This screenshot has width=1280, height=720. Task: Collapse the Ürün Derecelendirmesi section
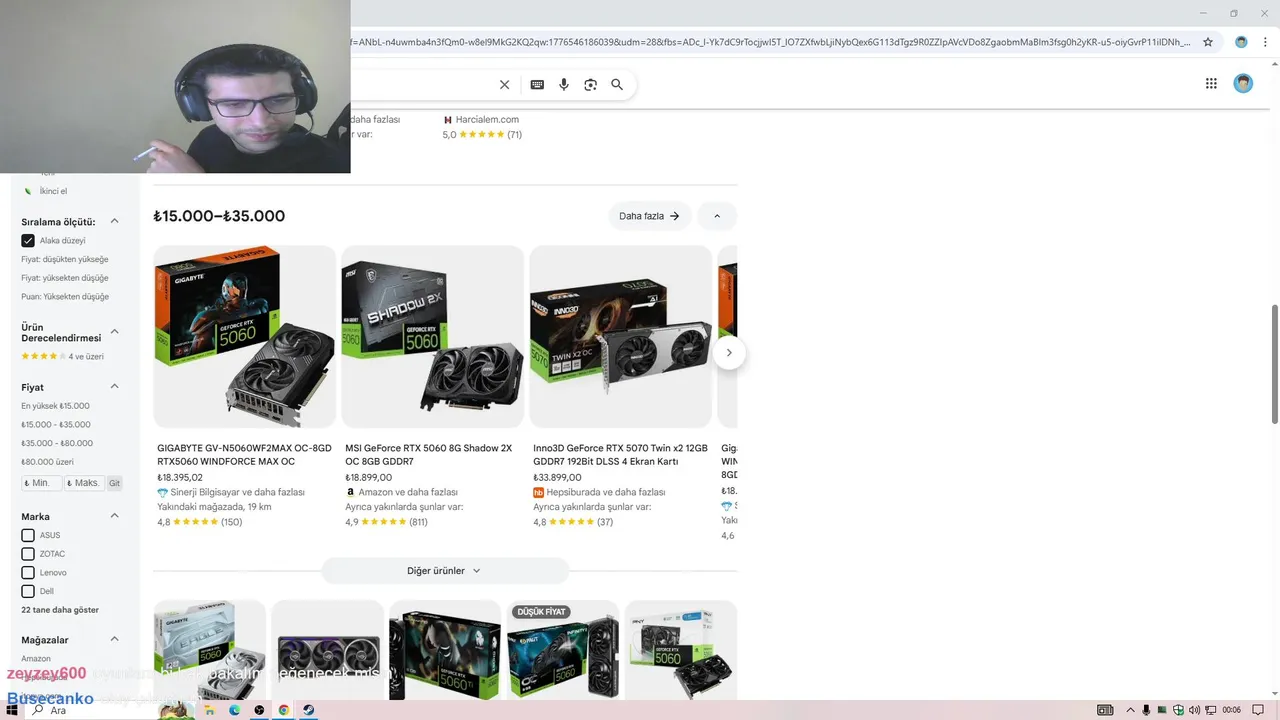pyautogui.click(x=114, y=331)
